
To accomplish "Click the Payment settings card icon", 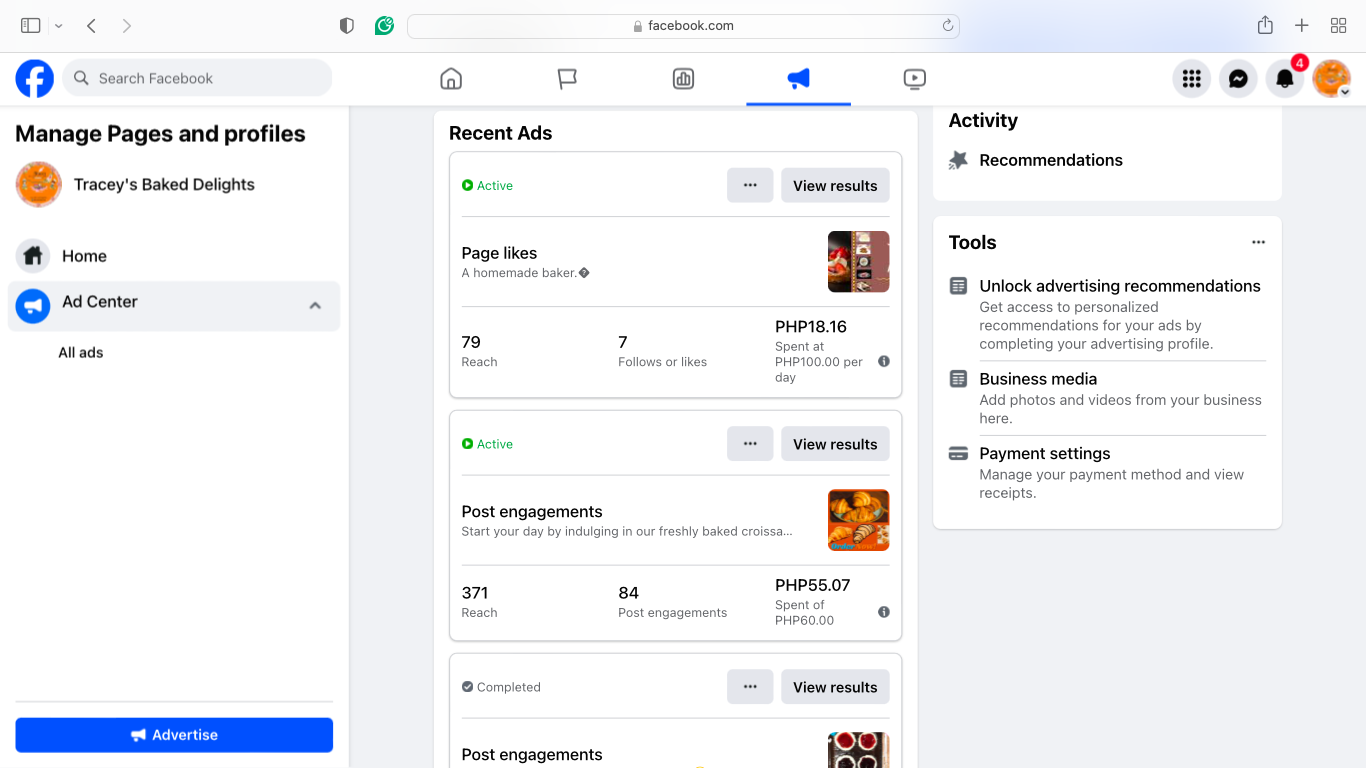I will [958, 453].
